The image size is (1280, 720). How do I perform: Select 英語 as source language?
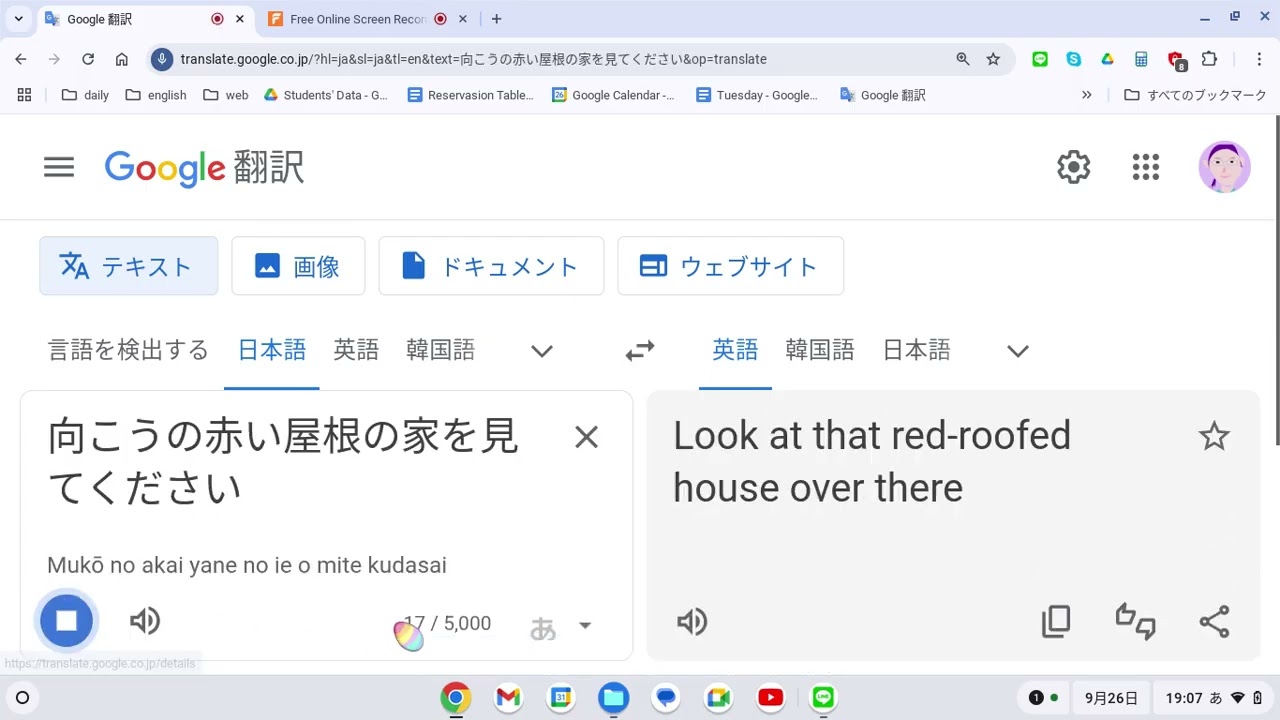(x=356, y=350)
